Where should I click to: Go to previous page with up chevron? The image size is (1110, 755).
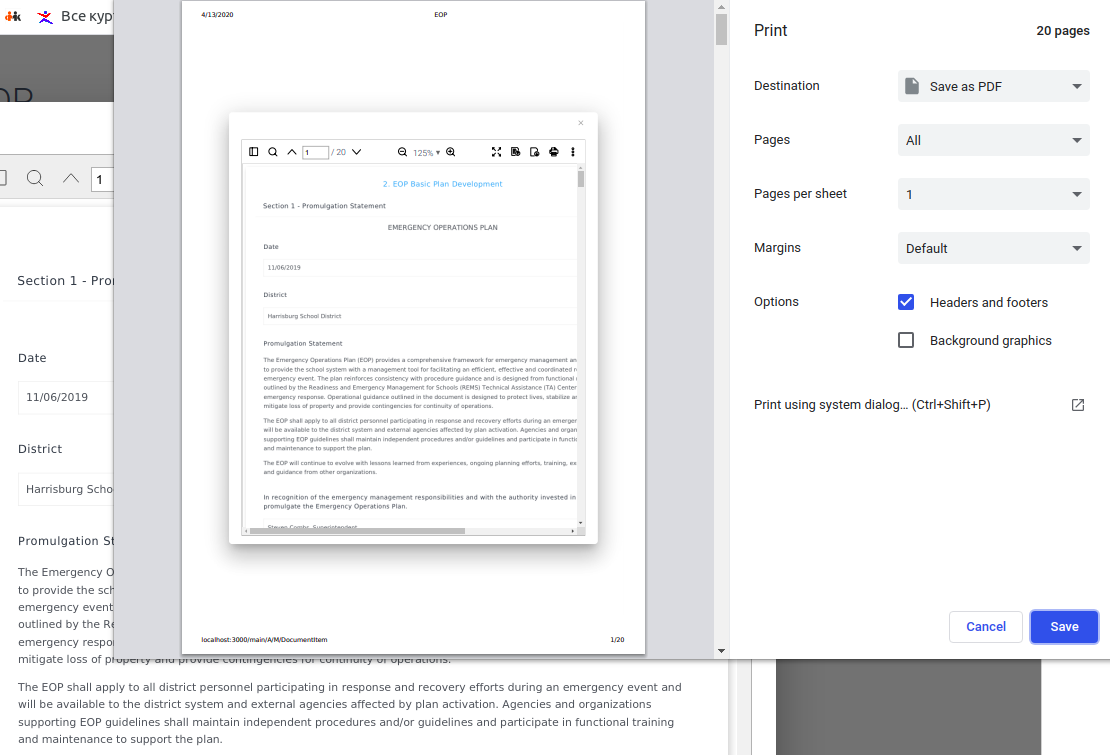coord(292,151)
